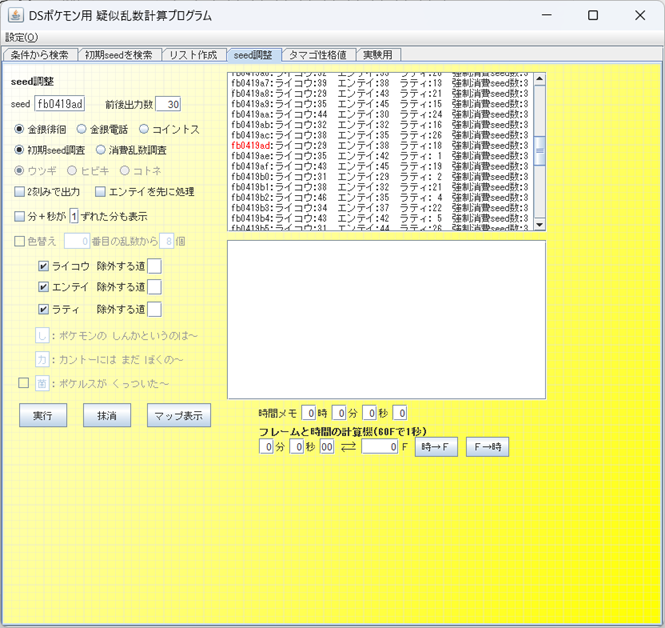Toggle the 分+秒が ずれた分も表示 checkbox

click(20, 217)
